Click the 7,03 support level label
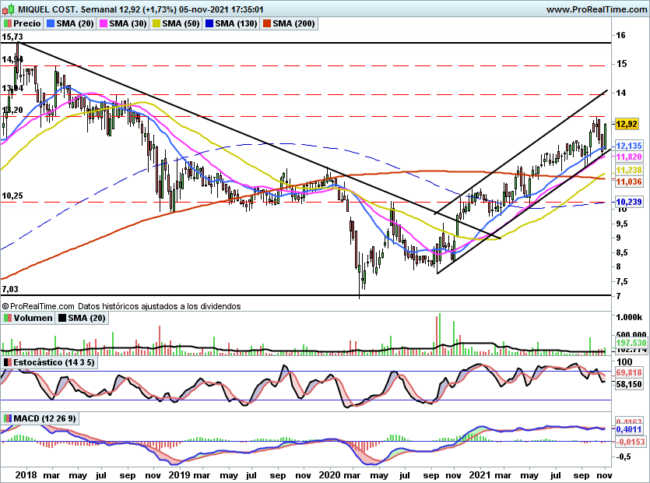This screenshot has height=483, width=650. pyautogui.click(x=10, y=289)
